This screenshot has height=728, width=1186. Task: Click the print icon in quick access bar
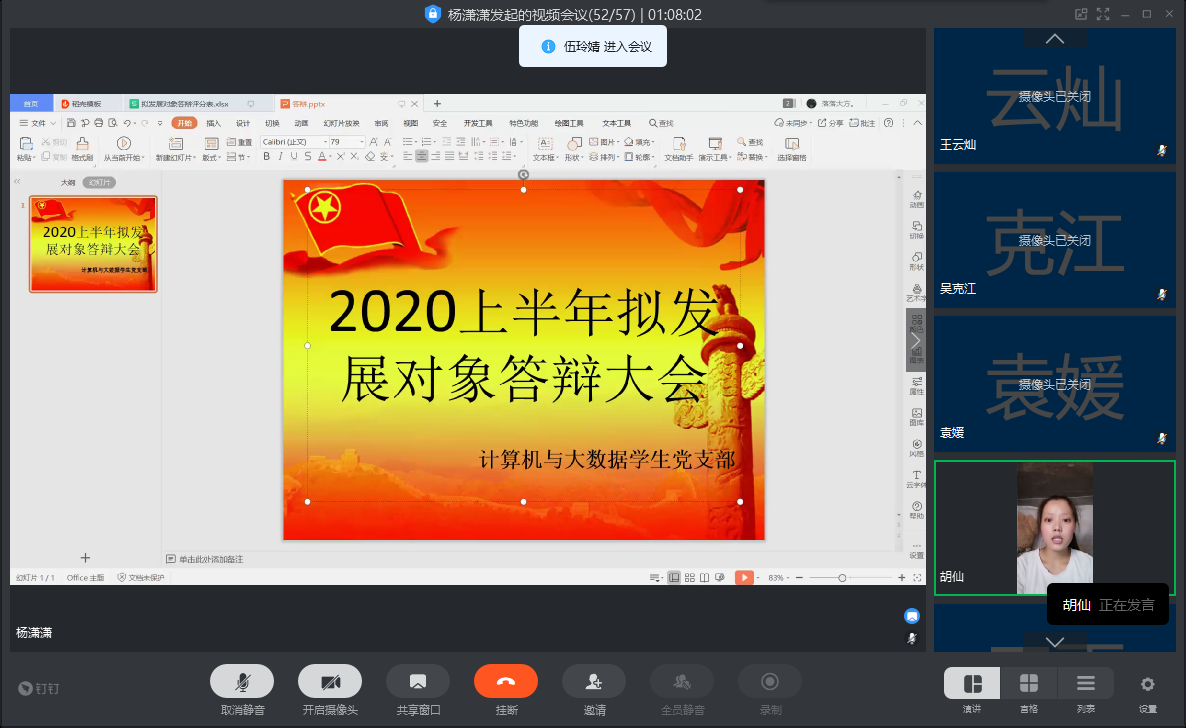coord(98,123)
